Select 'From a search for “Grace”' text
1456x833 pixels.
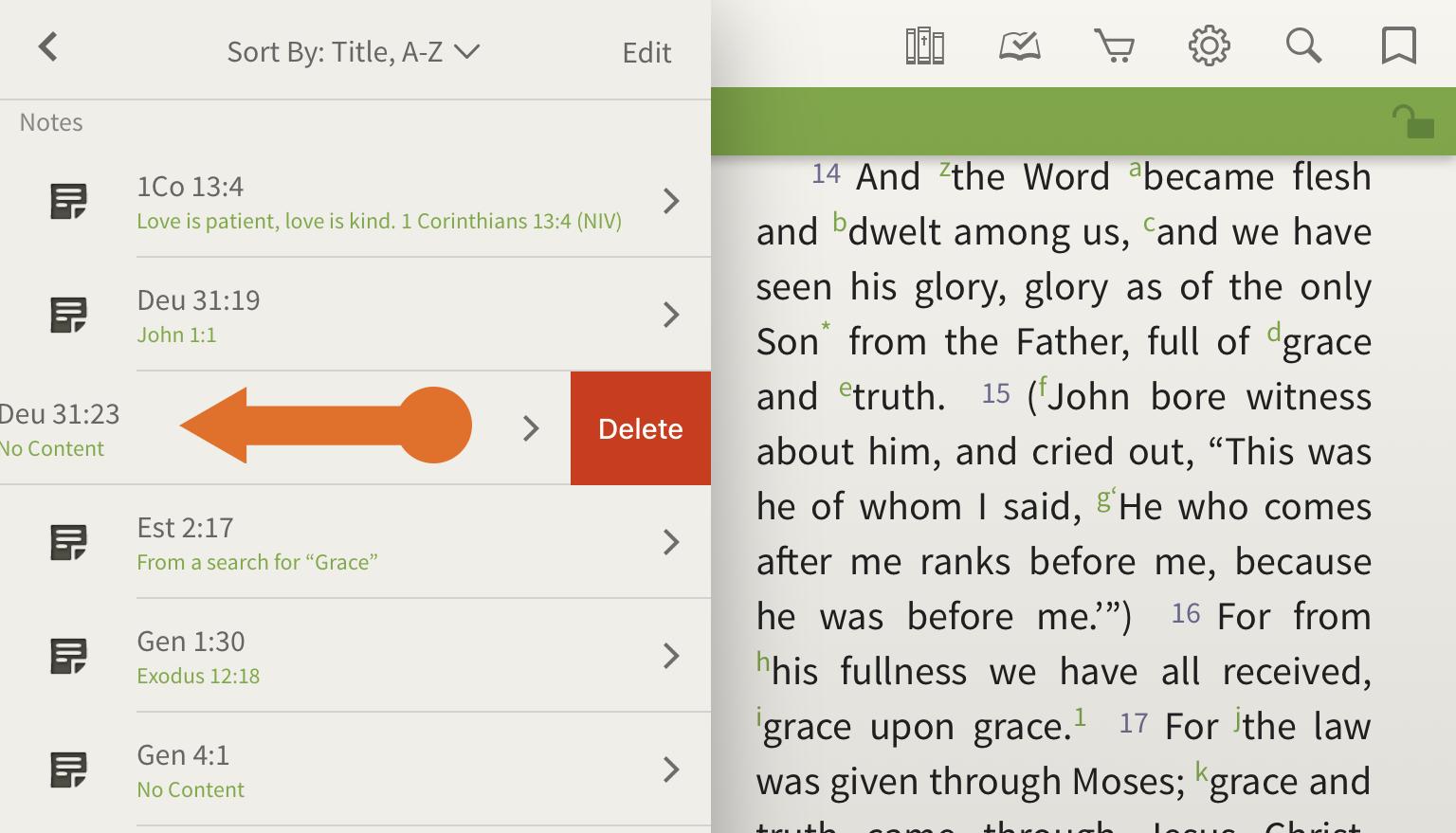tap(257, 562)
